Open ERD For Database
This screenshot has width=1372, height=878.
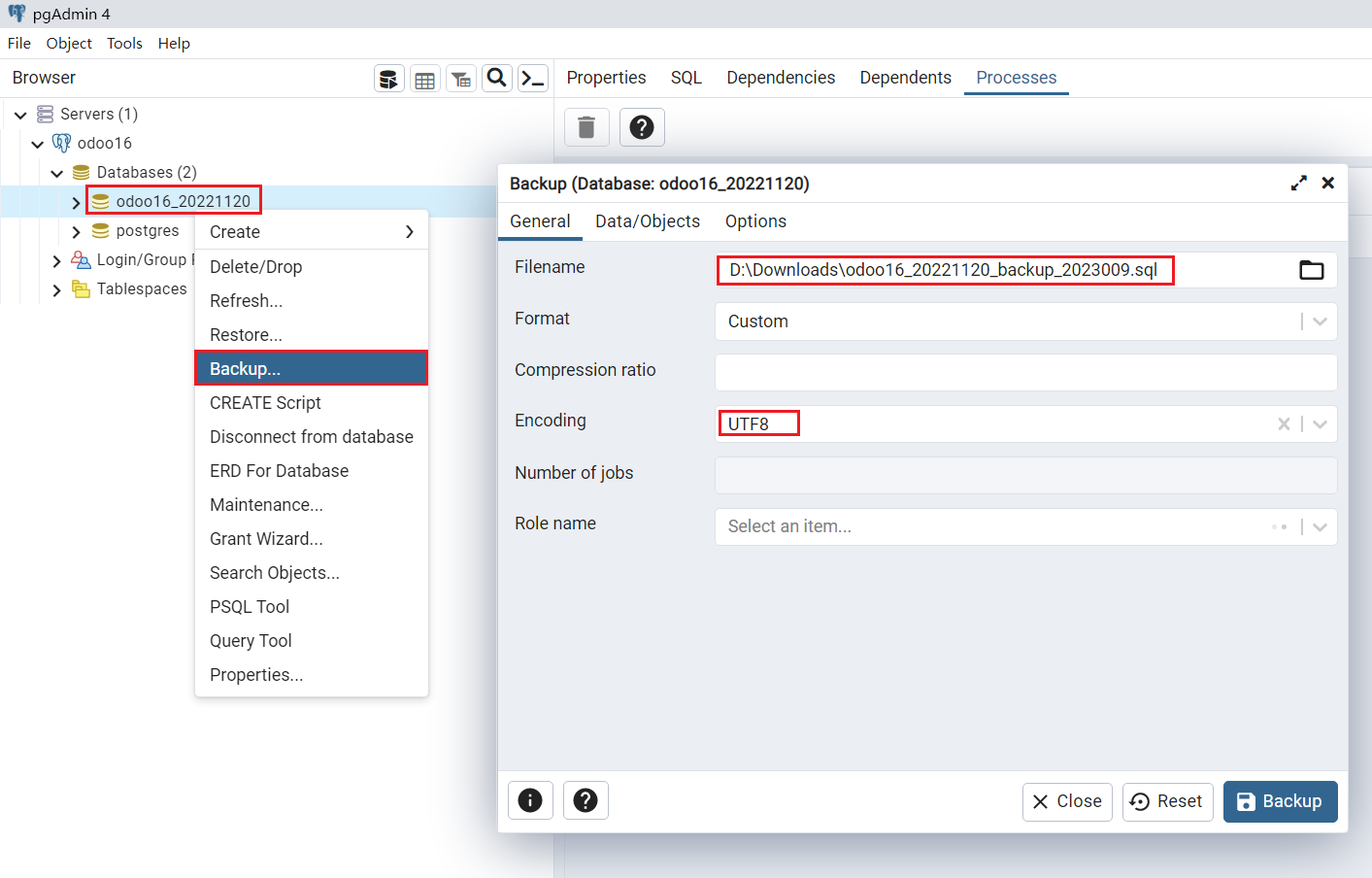[312, 471]
